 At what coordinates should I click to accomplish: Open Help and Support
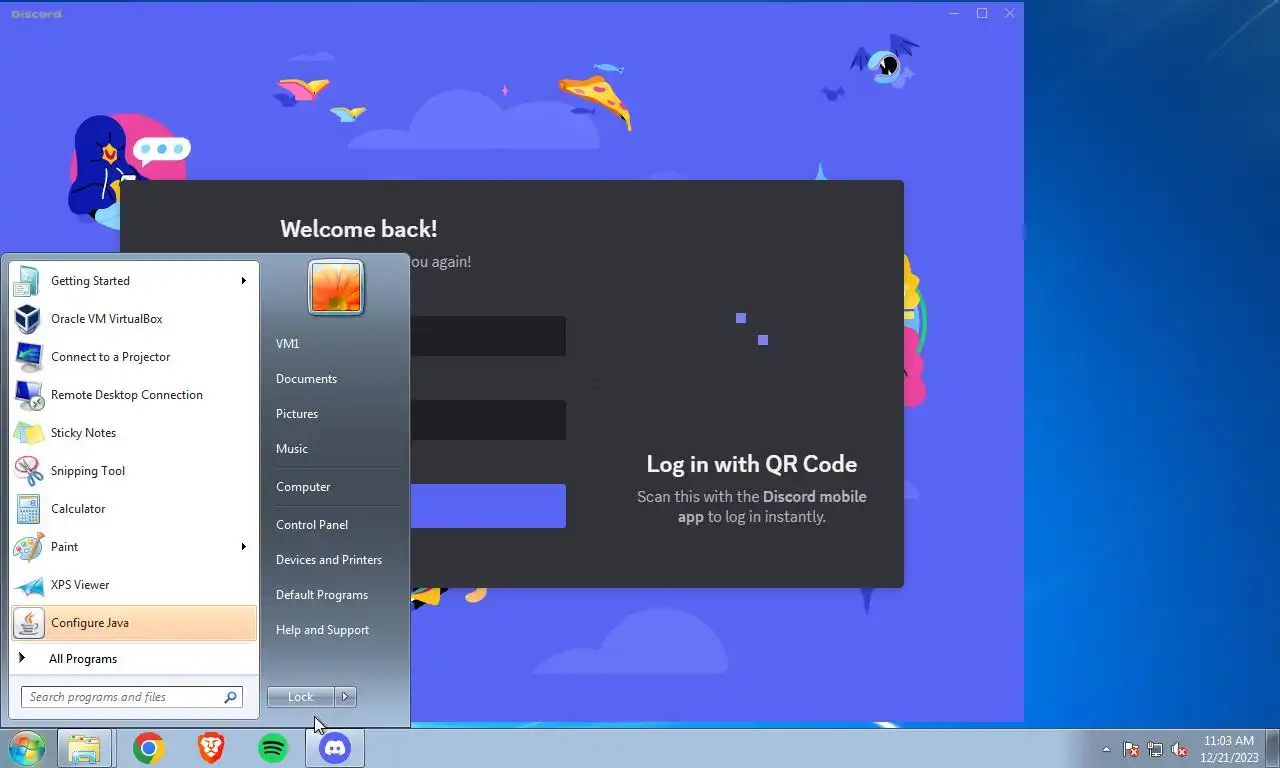coord(322,630)
